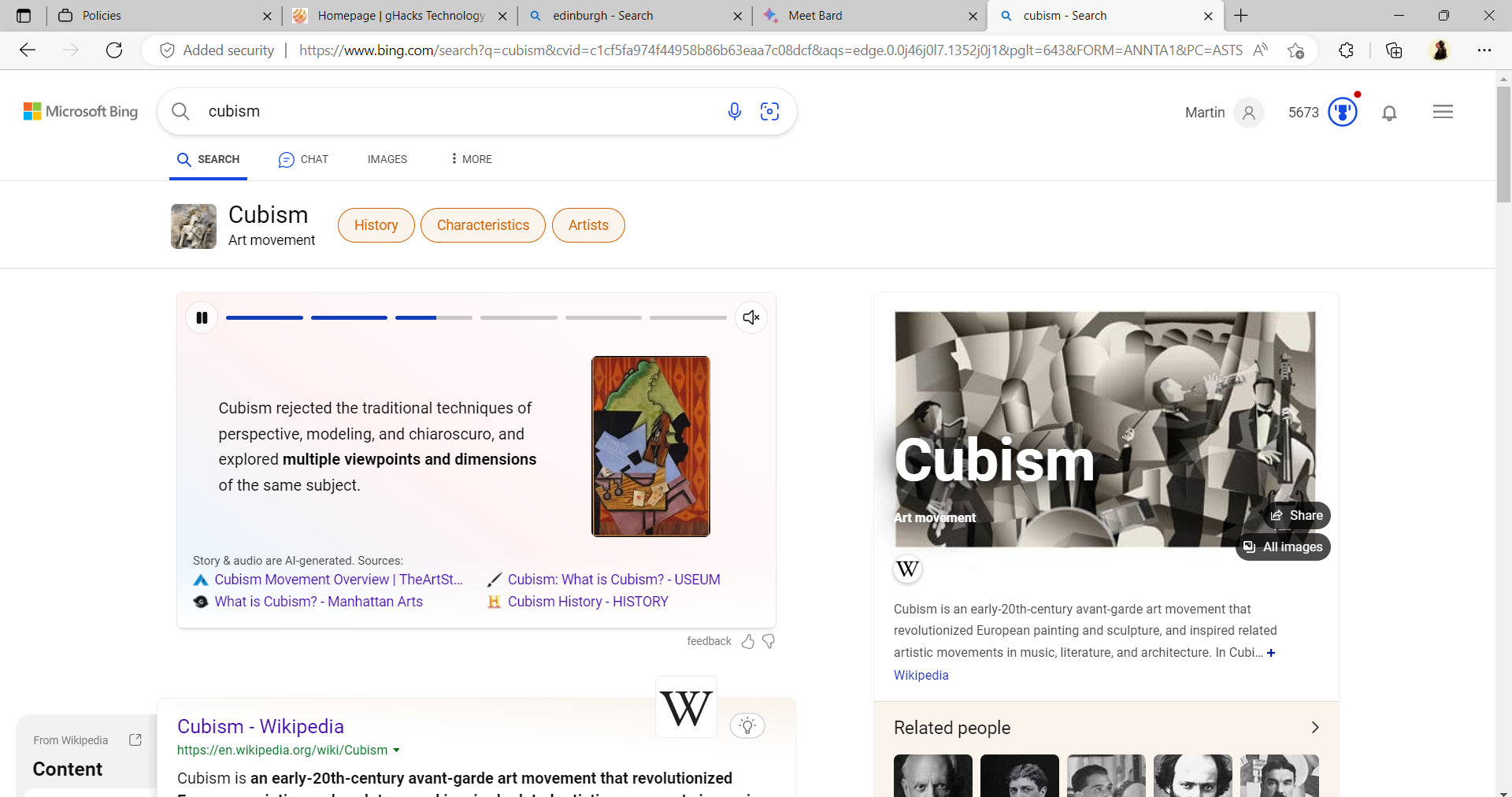Start a voice search with the microphone icon

click(x=735, y=111)
